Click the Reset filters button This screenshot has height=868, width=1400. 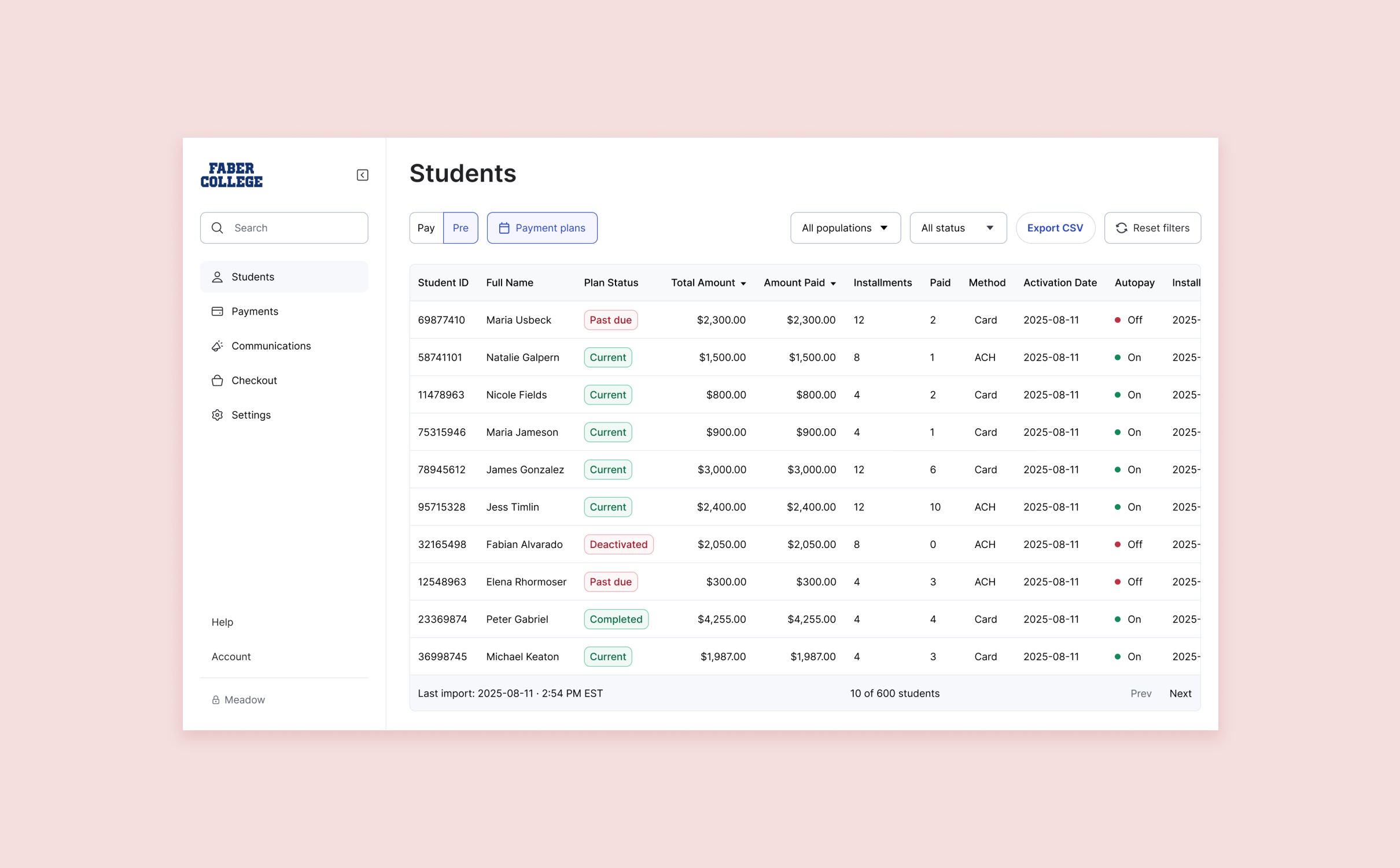[1152, 228]
